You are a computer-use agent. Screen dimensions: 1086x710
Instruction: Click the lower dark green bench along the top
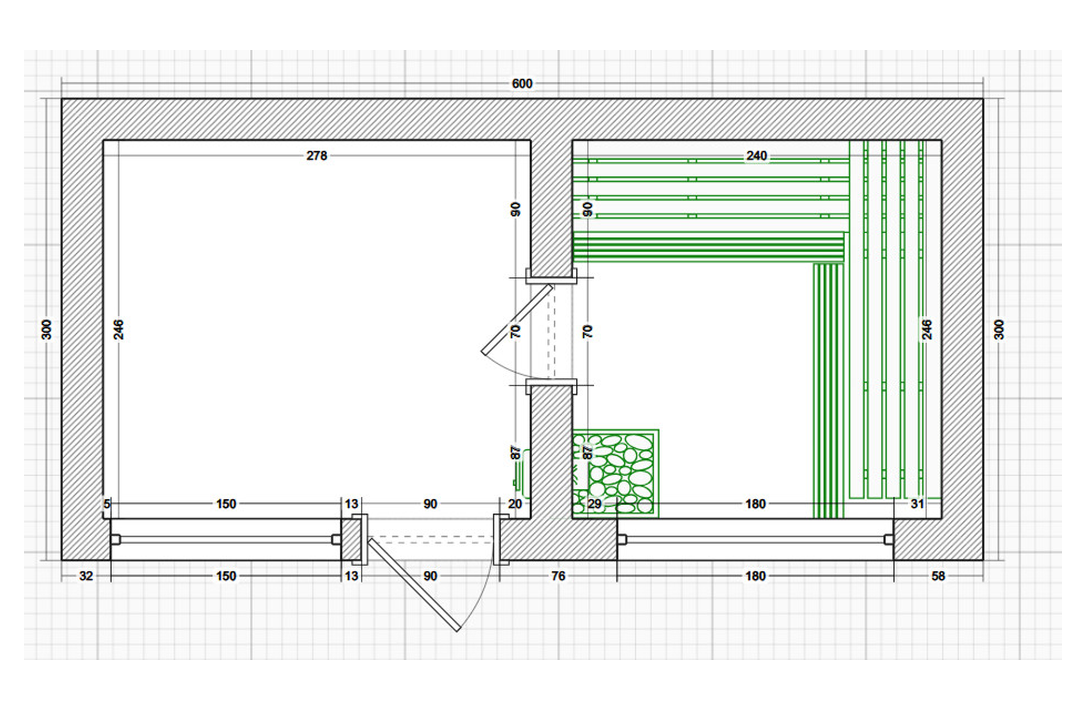coord(709,248)
